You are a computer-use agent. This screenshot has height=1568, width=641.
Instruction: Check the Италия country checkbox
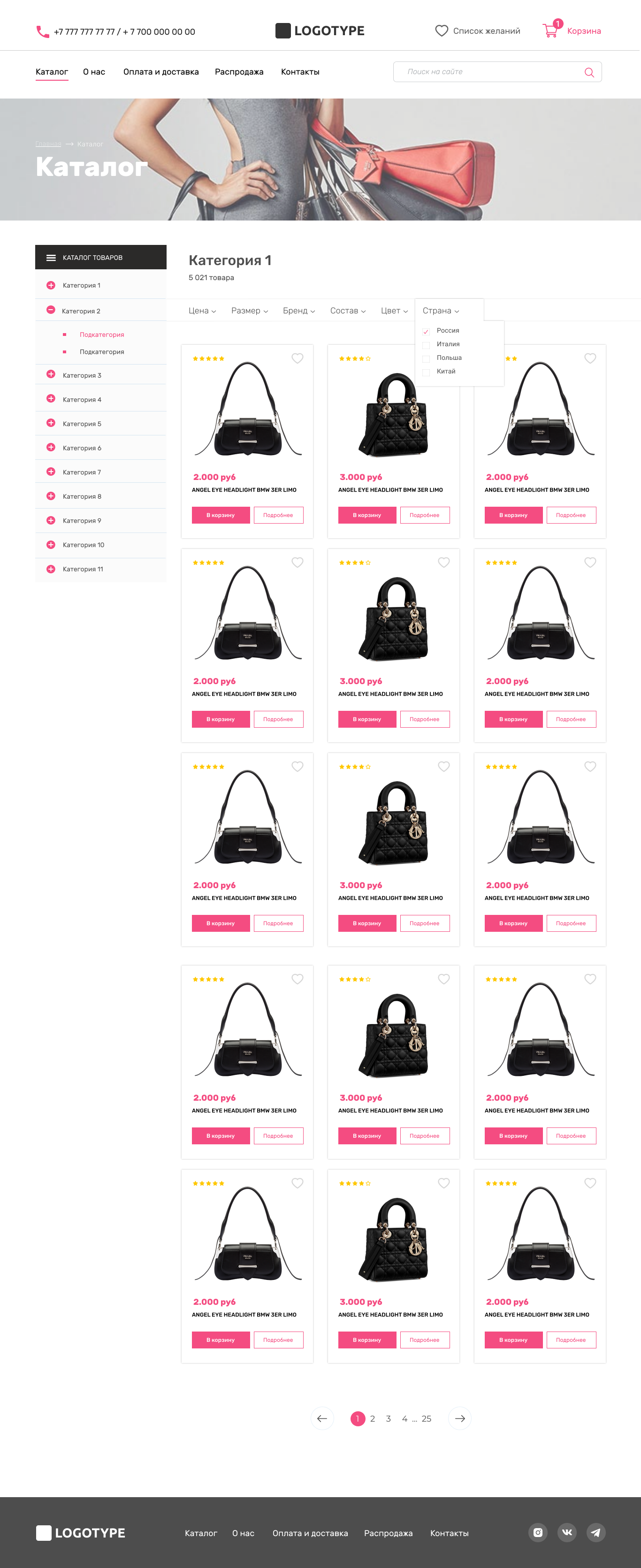point(426,345)
